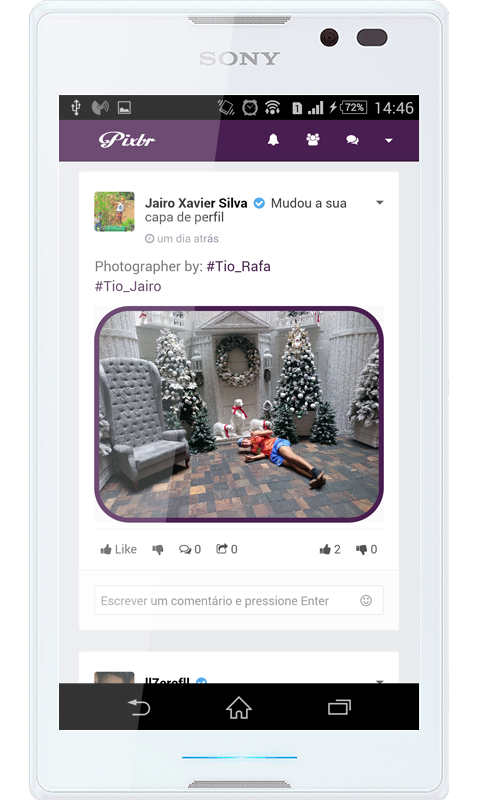This screenshot has width=480, height=800.
Task: Expand options arrow on second post
Action: 379,681
